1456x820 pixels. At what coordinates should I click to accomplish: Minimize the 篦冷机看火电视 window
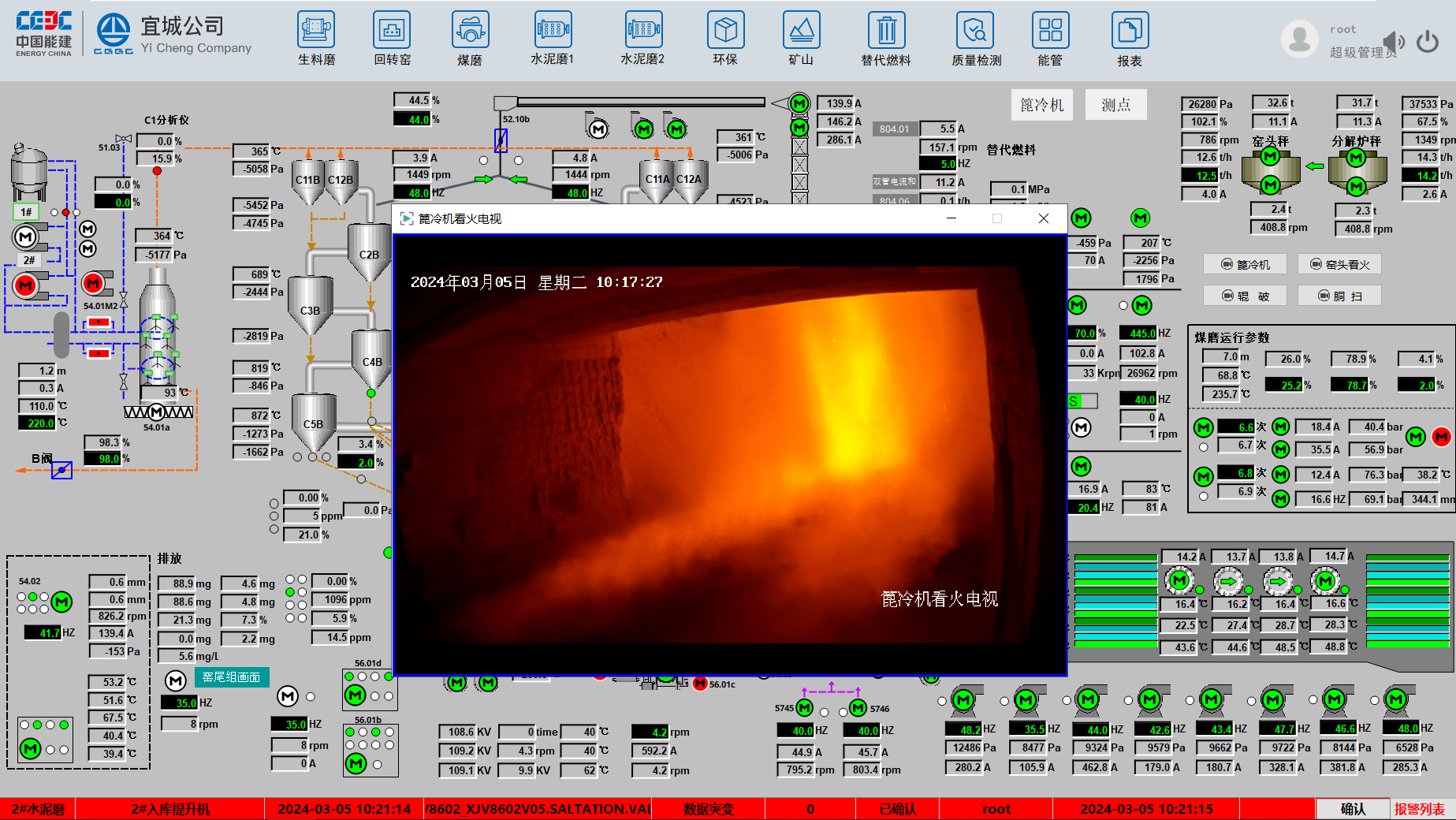(x=951, y=218)
